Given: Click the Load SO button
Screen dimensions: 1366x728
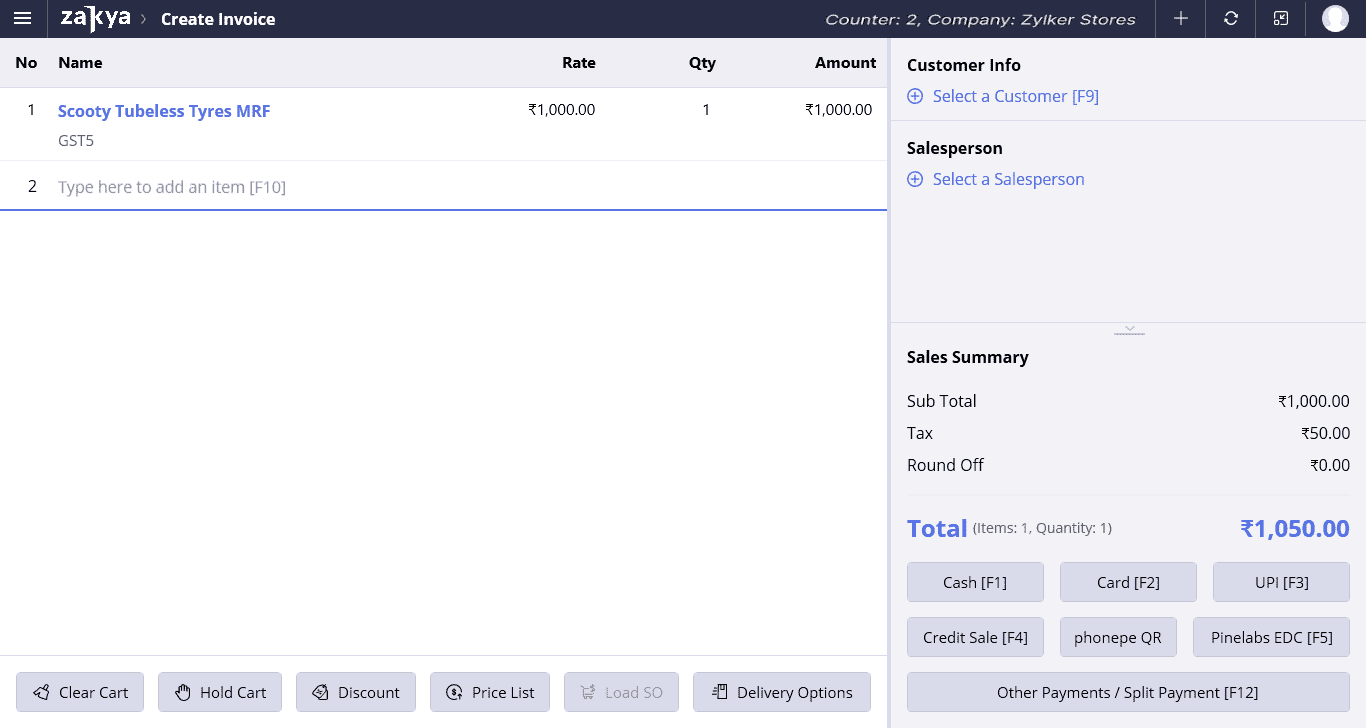Looking at the screenshot, I should tap(621, 692).
